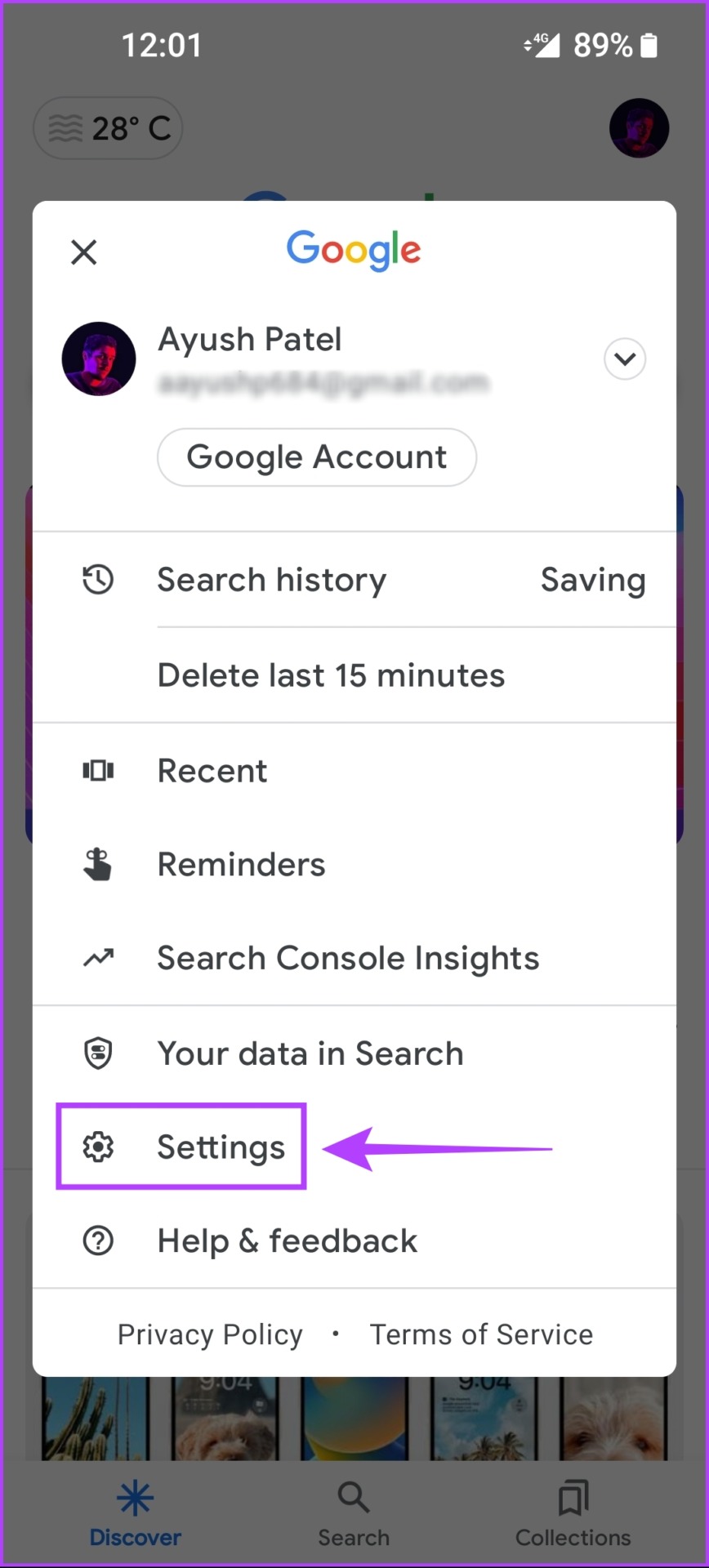Open the Terms of Service link
The height and width of the screenshot is (1568, 709).
pos(481,1334)
